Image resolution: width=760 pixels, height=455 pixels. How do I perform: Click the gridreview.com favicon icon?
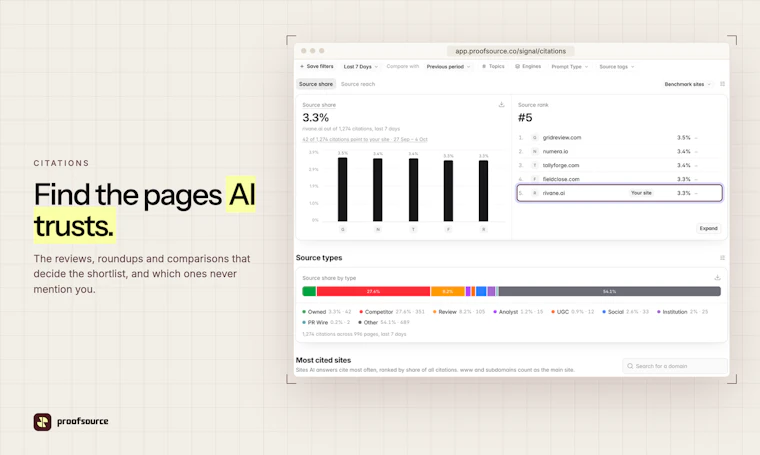pos(535,138)
